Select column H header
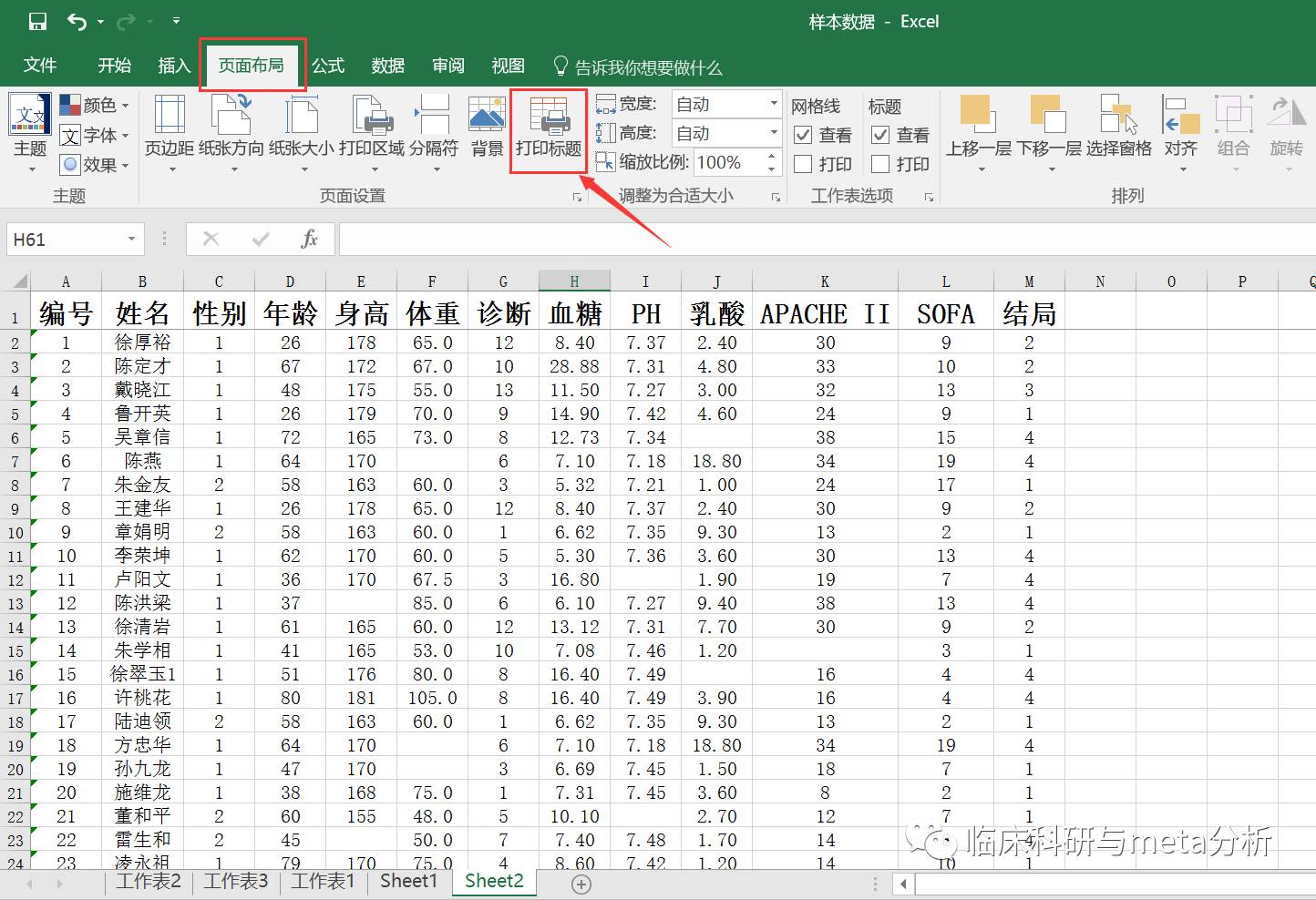Viewport: 1316px width, 900px height. click(x=574, y=281)
